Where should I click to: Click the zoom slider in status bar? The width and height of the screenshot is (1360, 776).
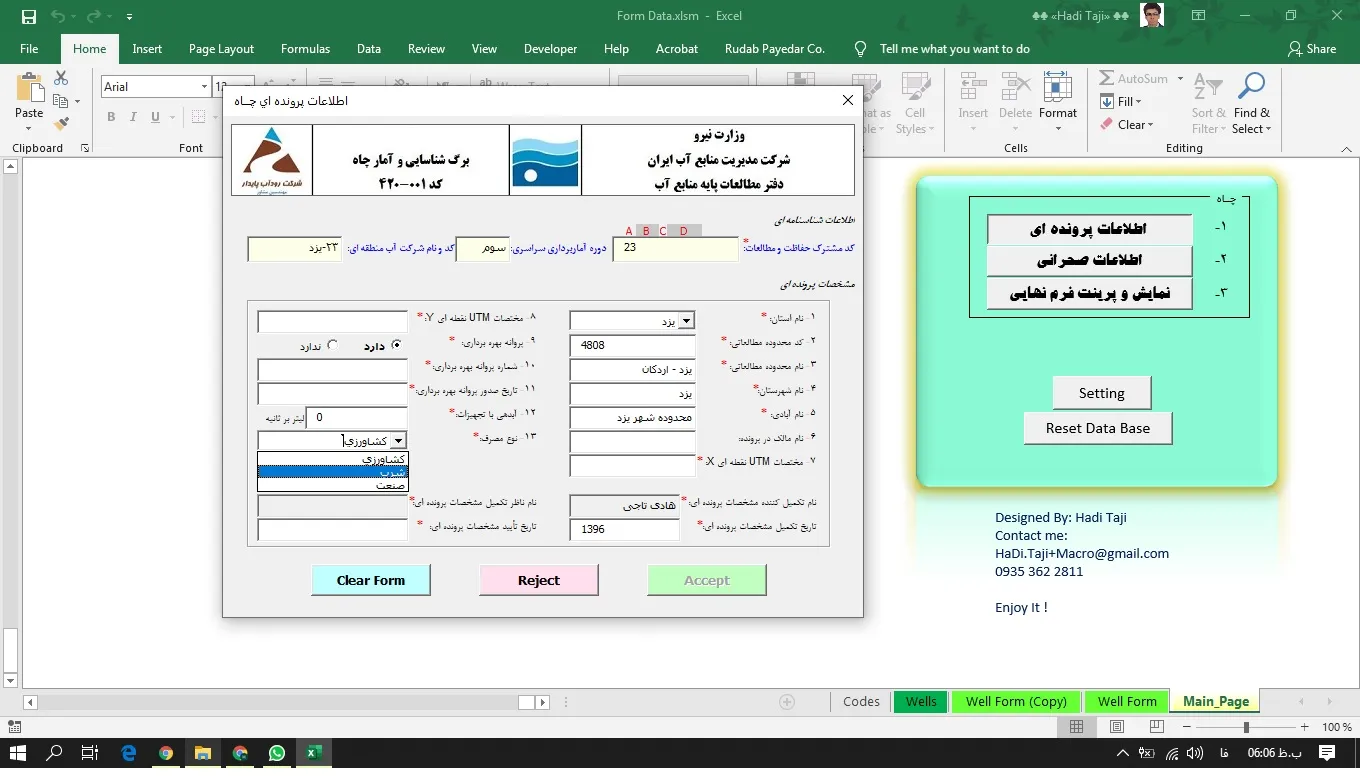tap(1246, 727)
